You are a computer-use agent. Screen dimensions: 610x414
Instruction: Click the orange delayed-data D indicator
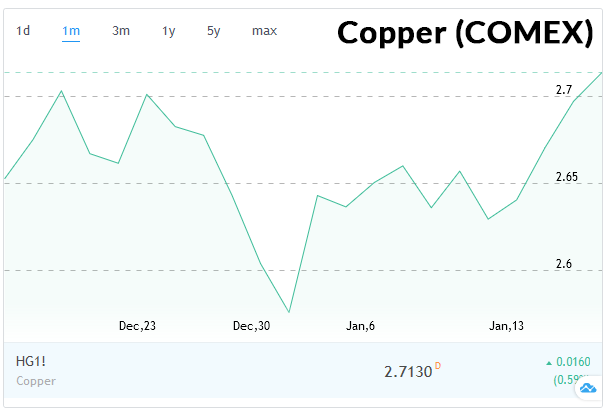pyautogui.click(x=437, y=366)
